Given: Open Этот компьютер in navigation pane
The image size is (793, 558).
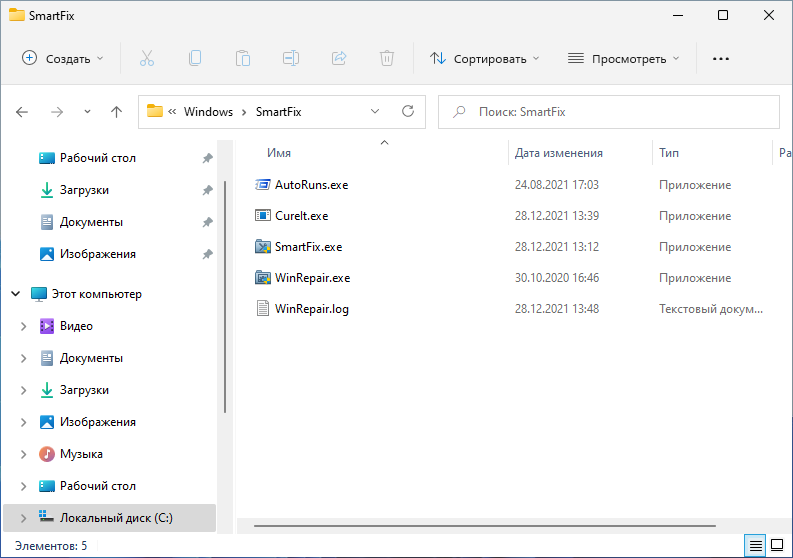Looking at the screenshot, I should click(97, 293).
